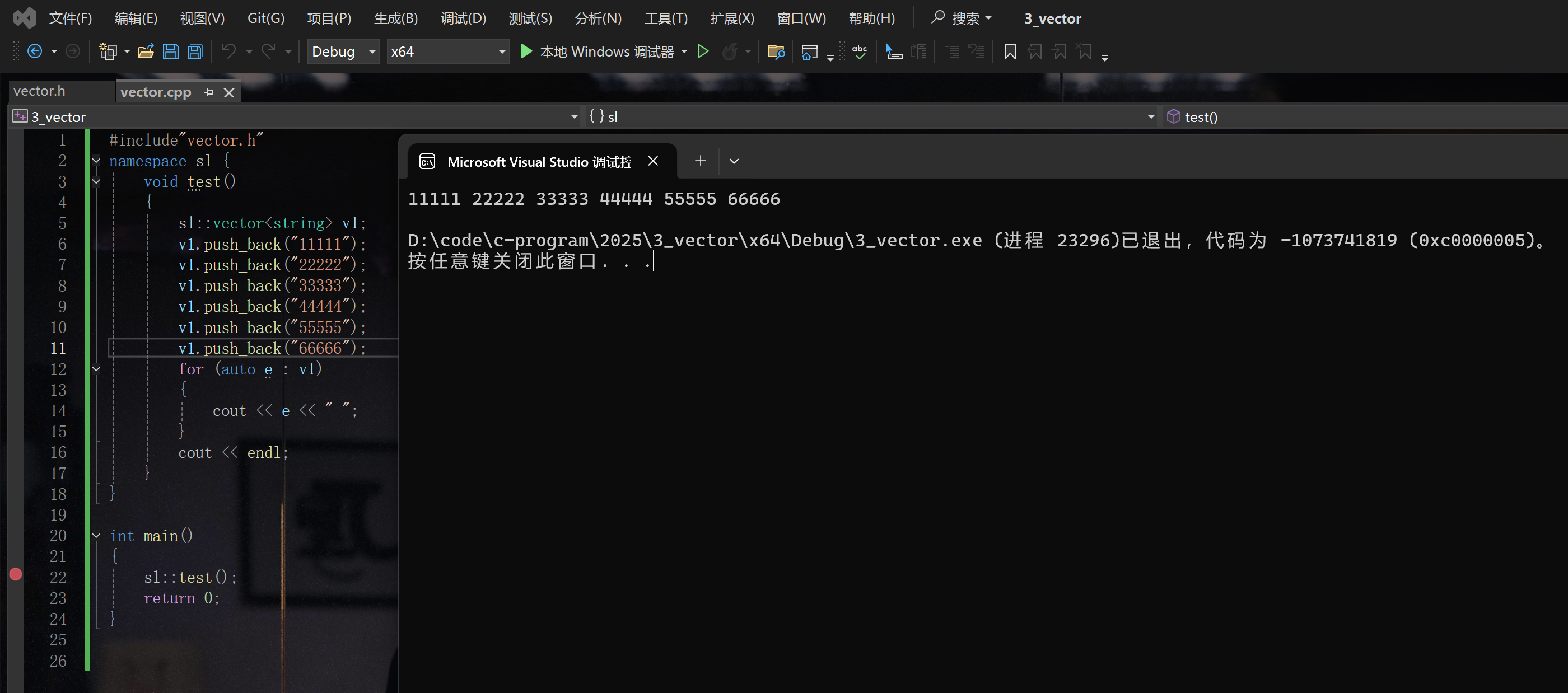Screen dimensions: 1568x693
Task: Add a new console tab with plus
Action: pyautogui.click(x=700, y=161)
